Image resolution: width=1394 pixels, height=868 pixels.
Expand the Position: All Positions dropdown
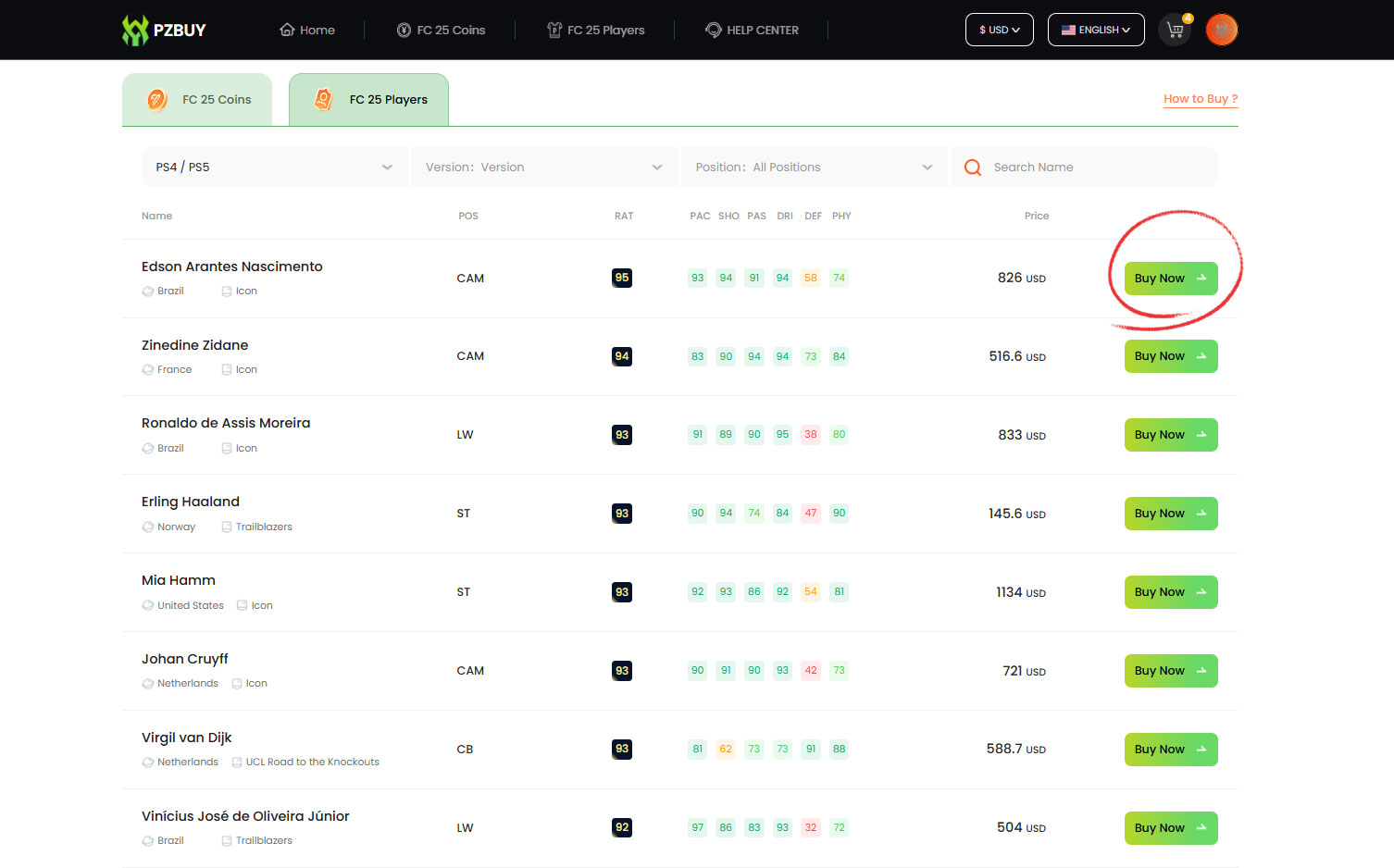click(814, 167)
